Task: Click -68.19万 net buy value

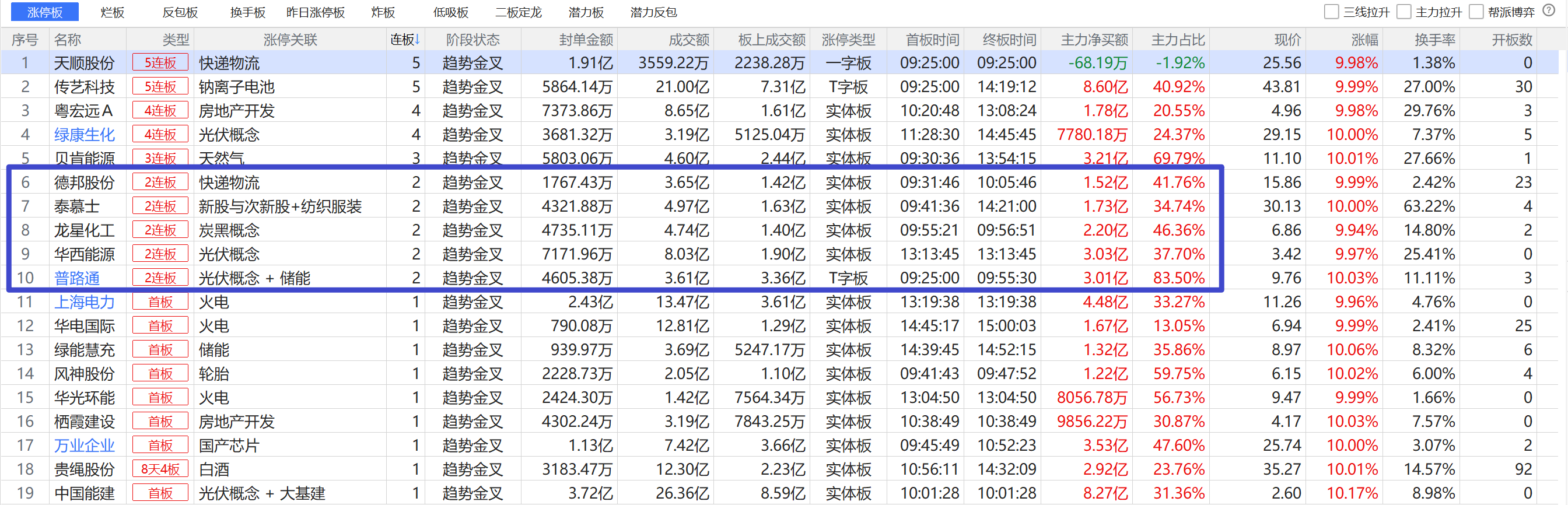Action: (x=1097, y=62)
